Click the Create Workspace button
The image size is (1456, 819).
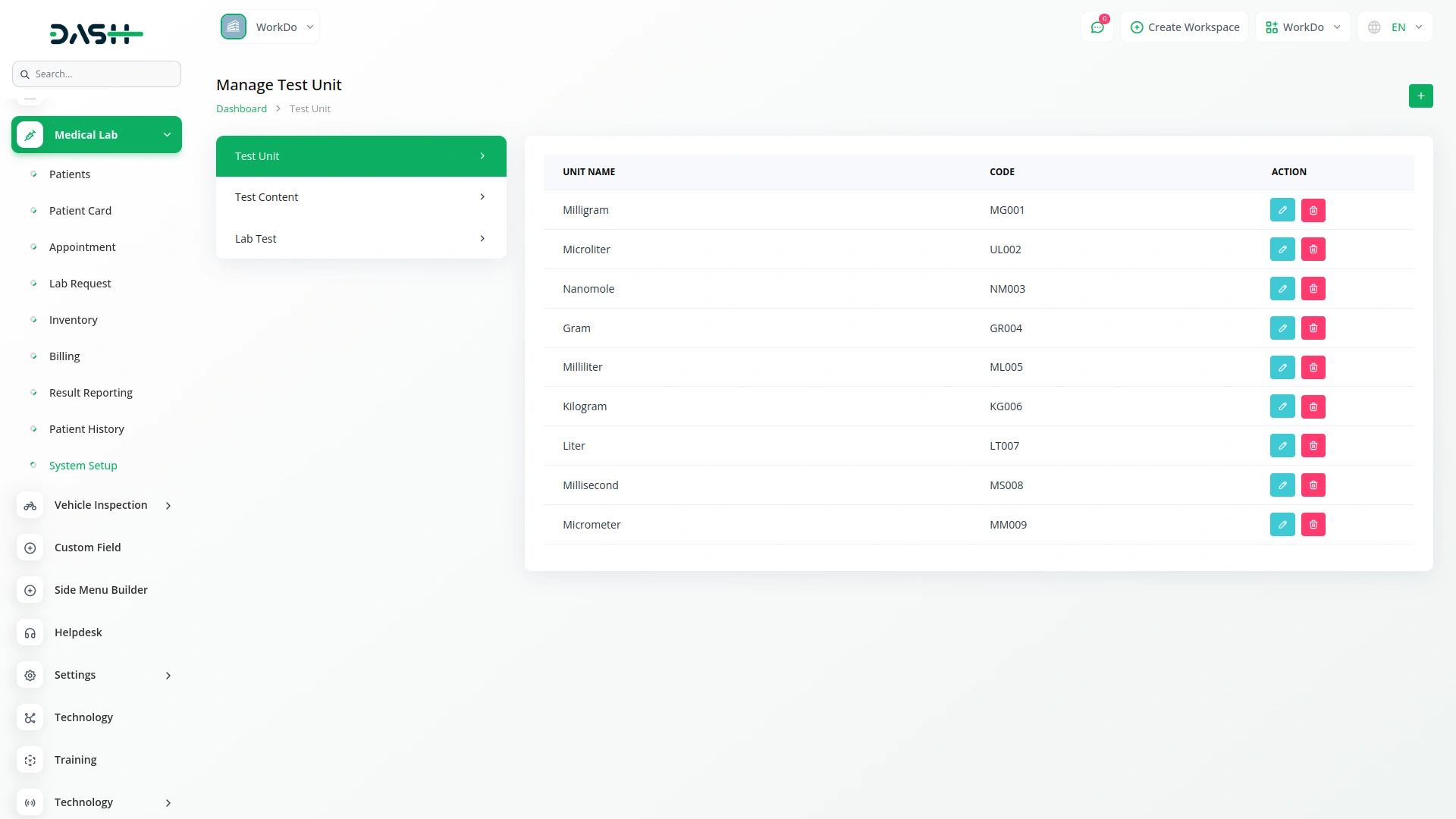click(x=1185, y=27)
